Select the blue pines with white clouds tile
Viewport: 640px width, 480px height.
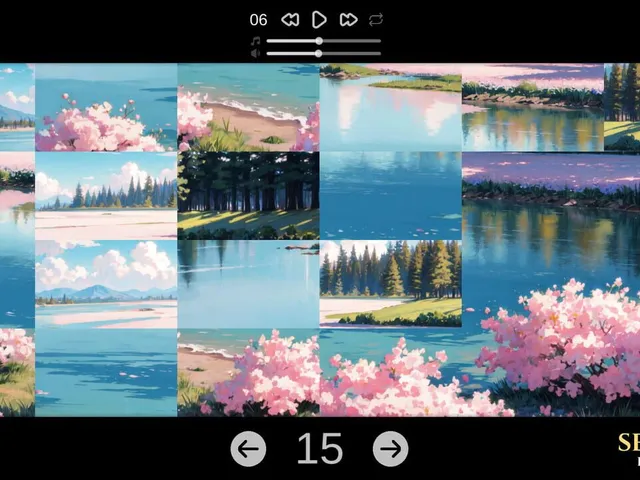[x=106, y=196]
